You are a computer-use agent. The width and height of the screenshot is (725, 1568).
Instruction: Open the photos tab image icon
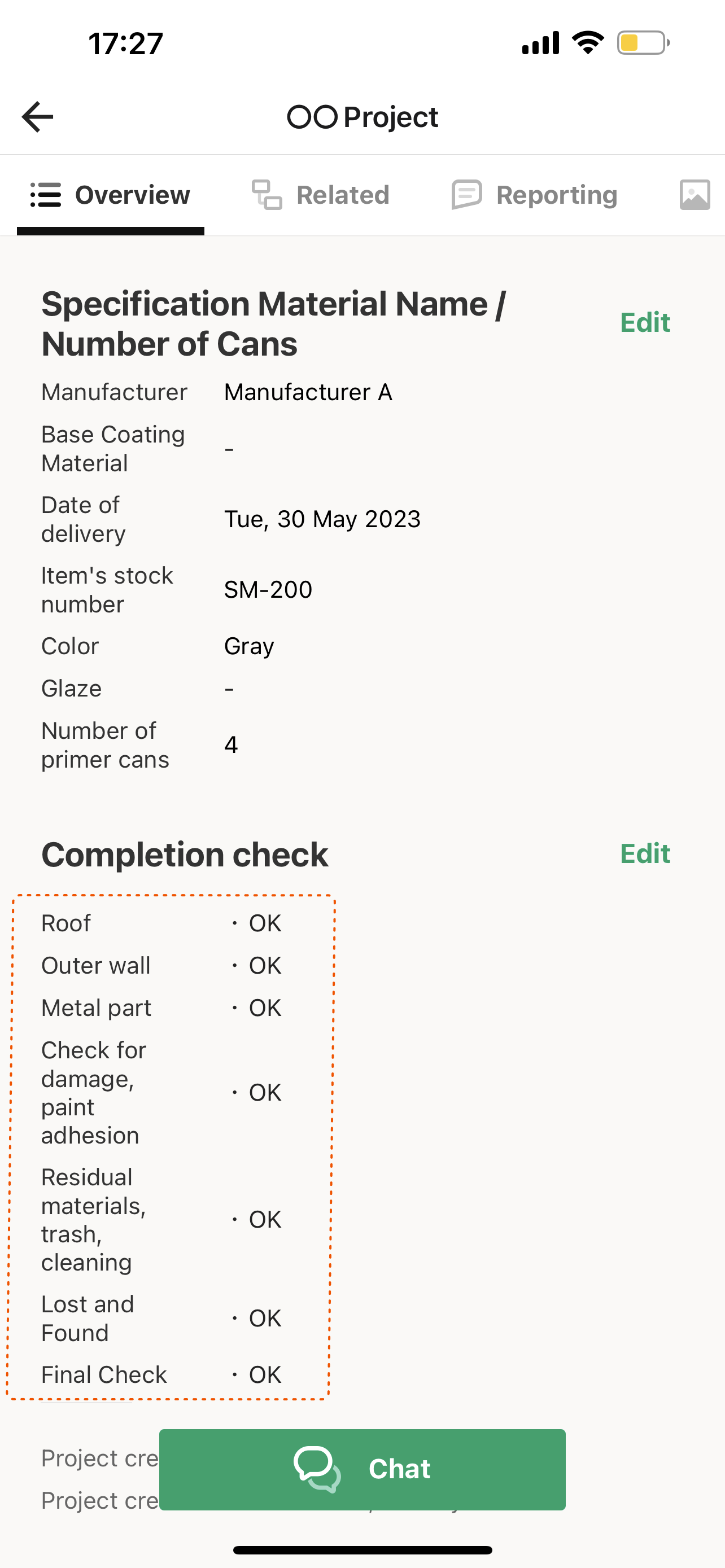(x=695, y=195)
